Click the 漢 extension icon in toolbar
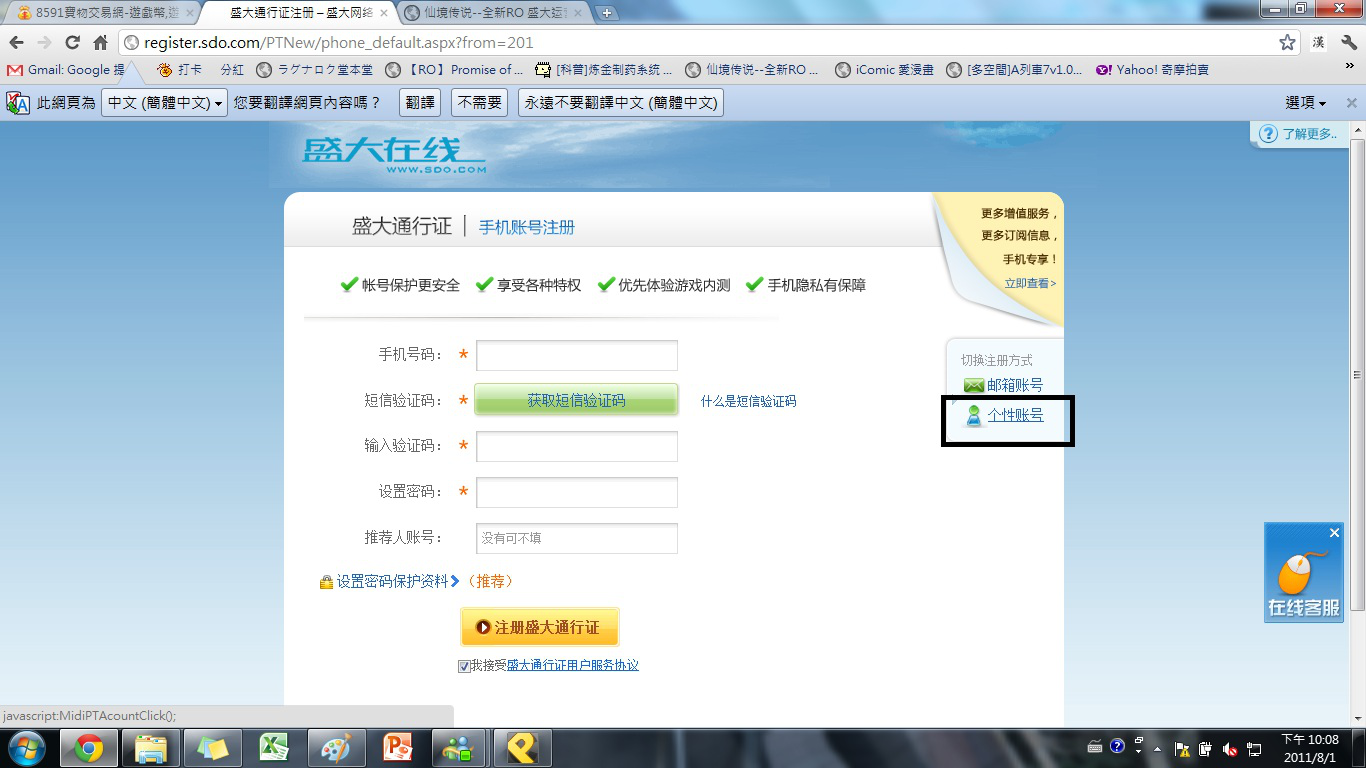Screen dimensions: 1366x768 1319,43
